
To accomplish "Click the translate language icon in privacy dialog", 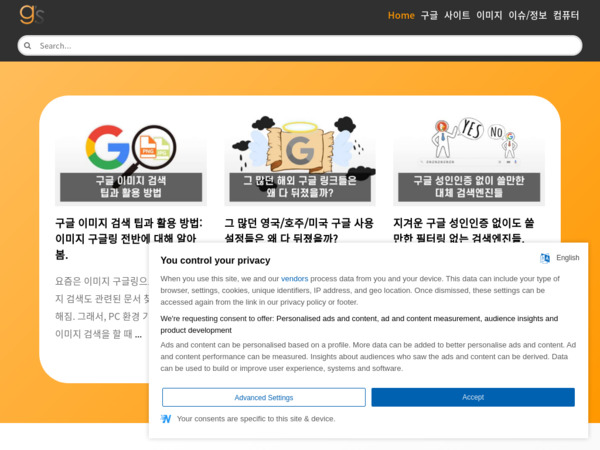I will pos(545,258).
